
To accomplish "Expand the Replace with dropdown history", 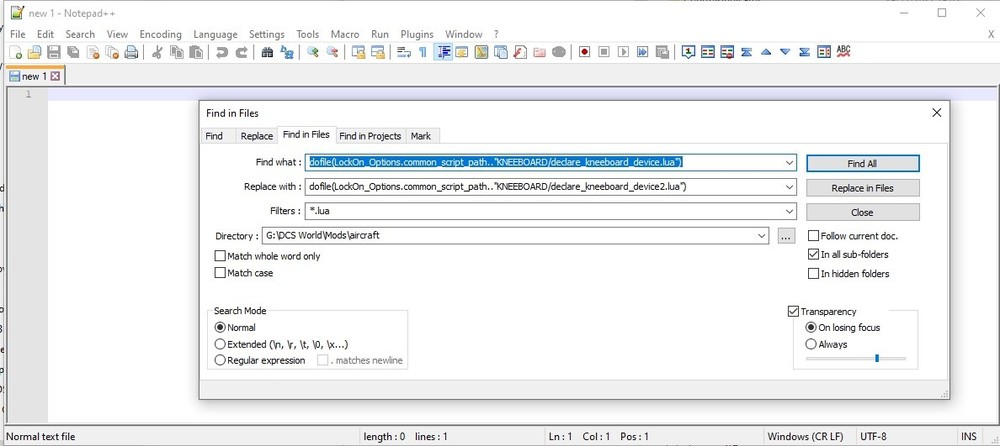I will click(x=790, y=187).
